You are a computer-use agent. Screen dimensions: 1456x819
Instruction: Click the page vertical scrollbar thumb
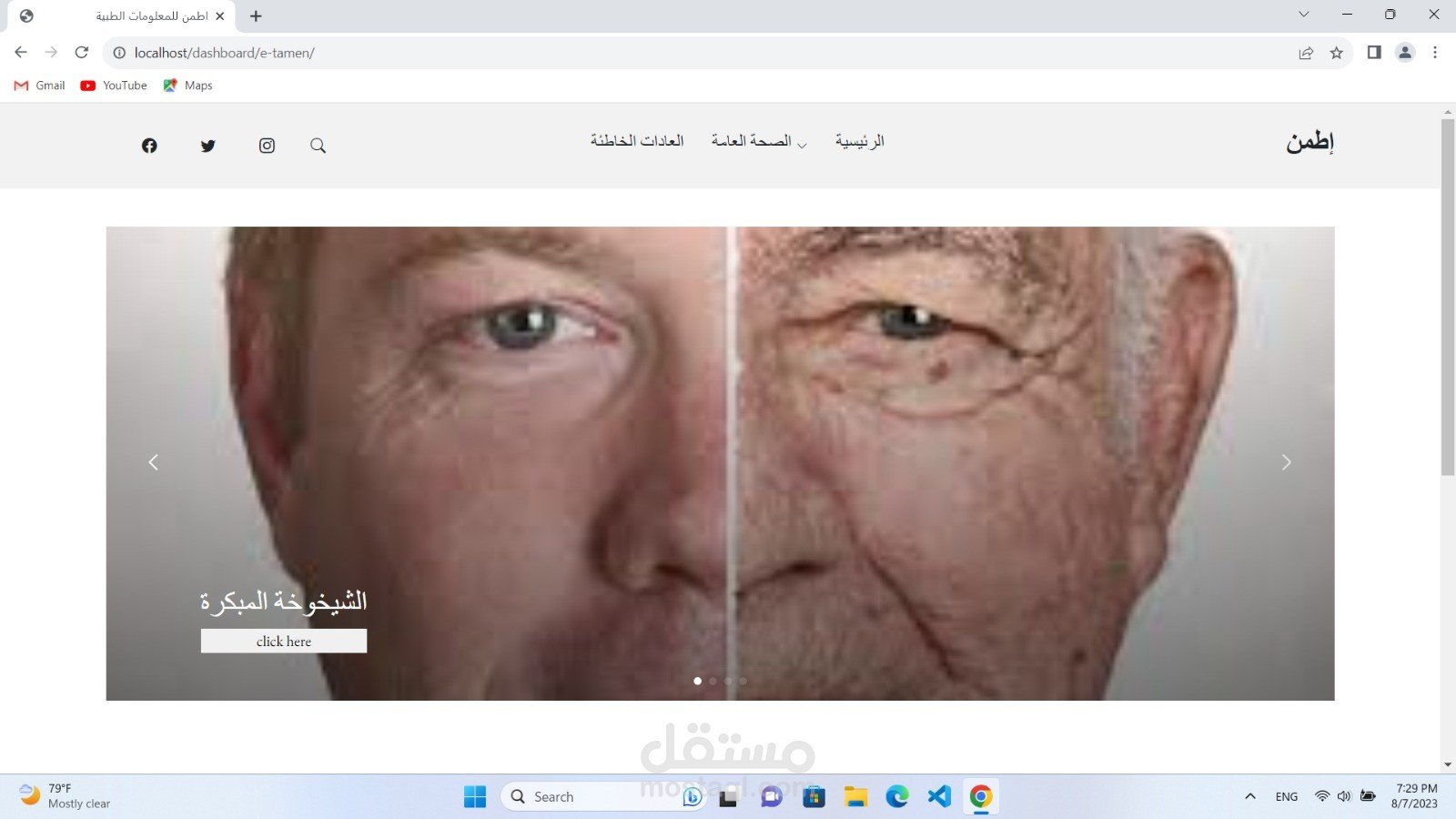(1447, 296)
